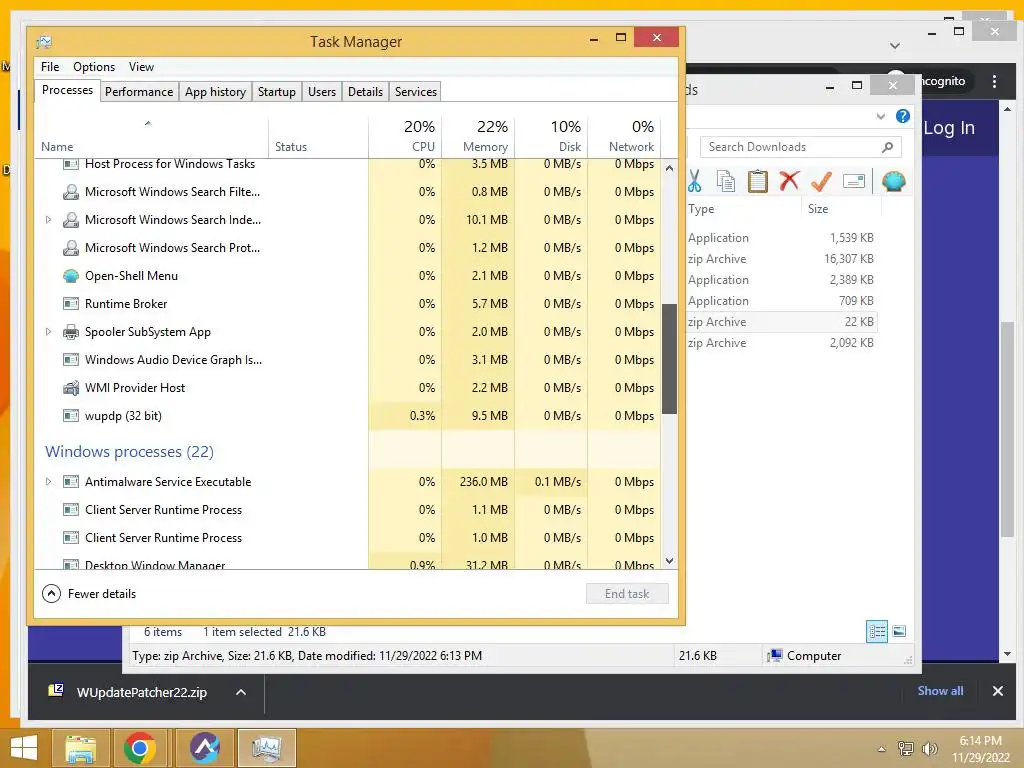1024x768 pixels.
Task: Click the Paste clipboard icon in Downloads toolbar
Action: pos(758,181)
